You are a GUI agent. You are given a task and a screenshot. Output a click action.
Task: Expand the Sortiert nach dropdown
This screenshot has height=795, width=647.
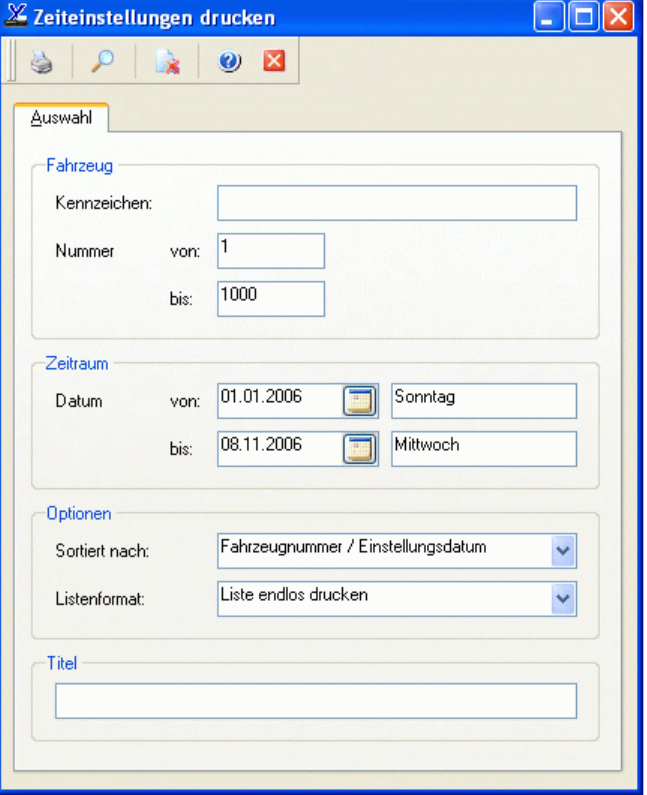pyautogui.click(x=563, y=550)
